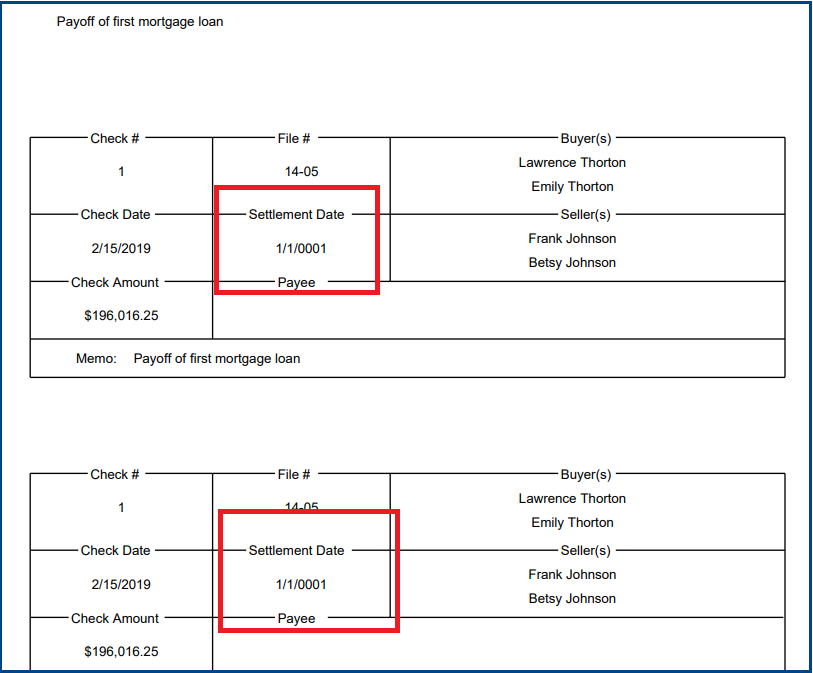Click the memo text 'Payoff of first mortgage loan'
The image size is (813, 673).
tap(217, 359)
